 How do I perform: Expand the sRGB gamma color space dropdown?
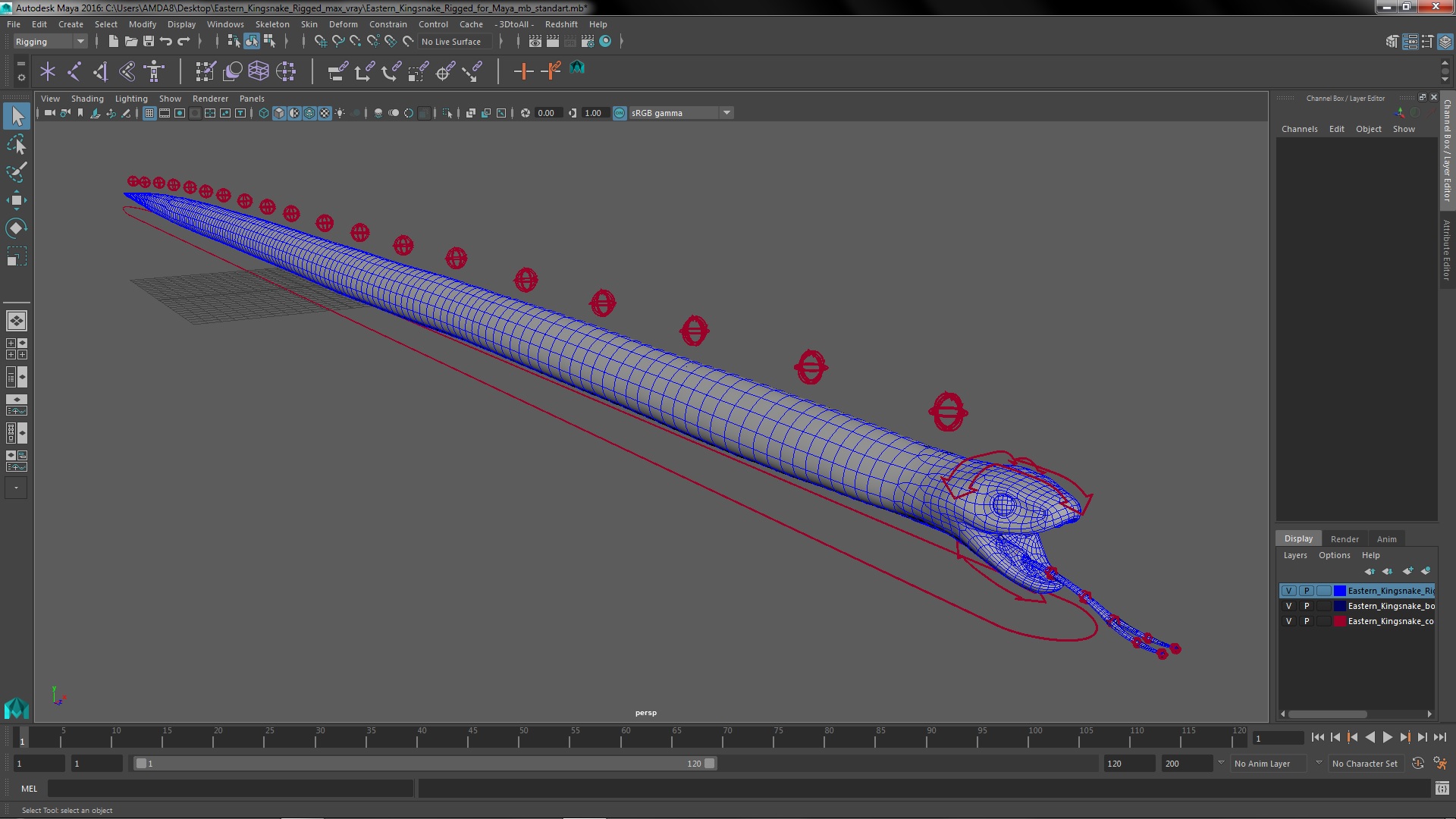pos(726,113)
